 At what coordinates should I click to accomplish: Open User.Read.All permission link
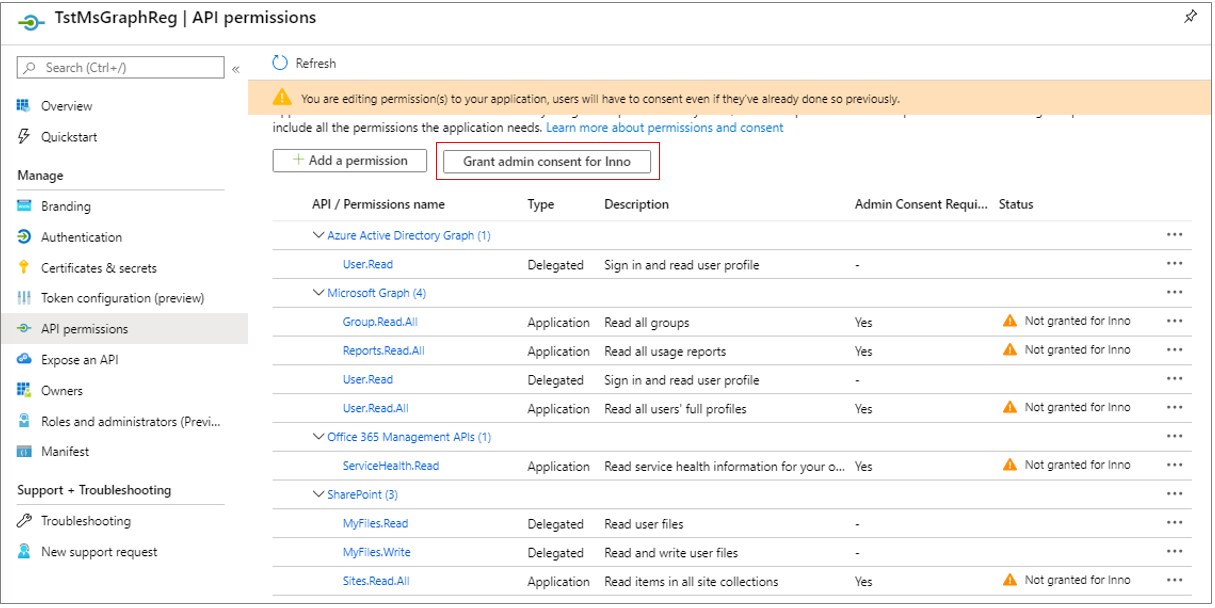(375, 408)
